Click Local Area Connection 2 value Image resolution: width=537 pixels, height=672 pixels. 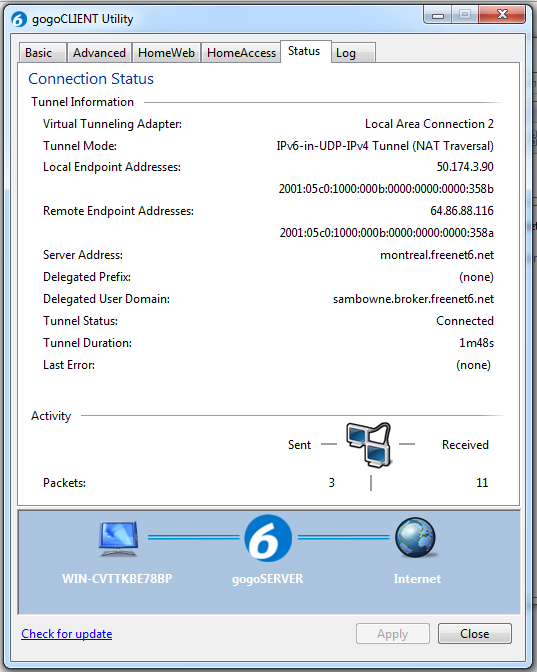(x=429, y=124)
